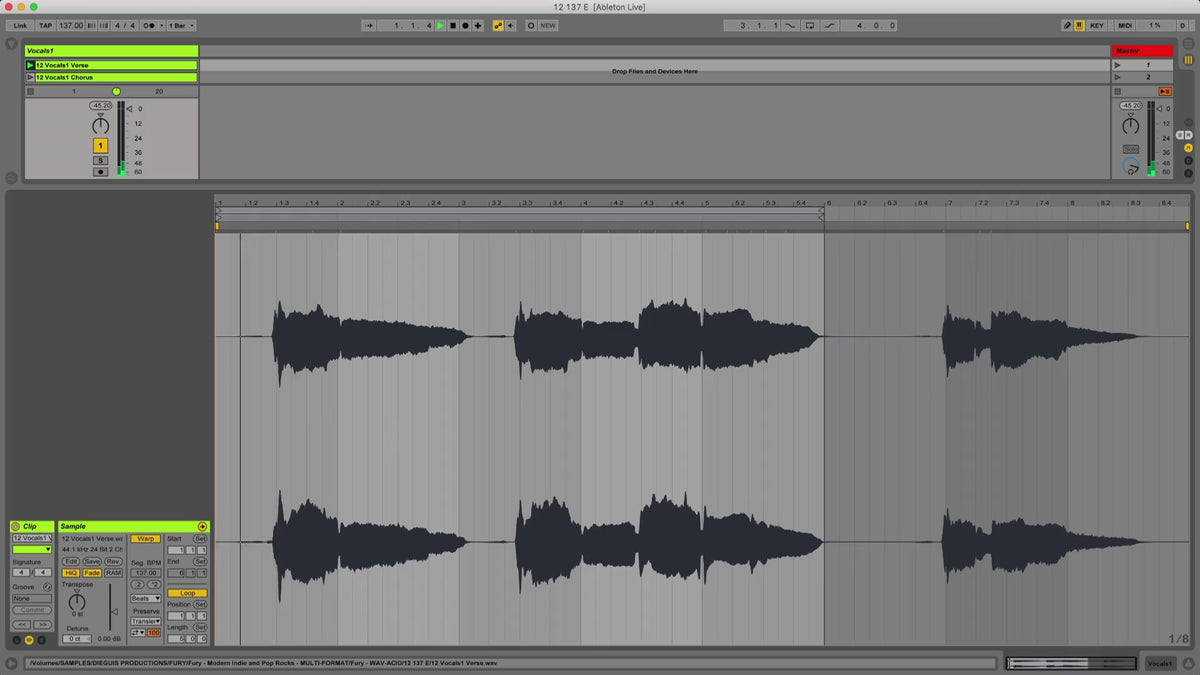
Task: Solo the Vocals1 track
Action: pyautogui.click(x=100, y=160)
